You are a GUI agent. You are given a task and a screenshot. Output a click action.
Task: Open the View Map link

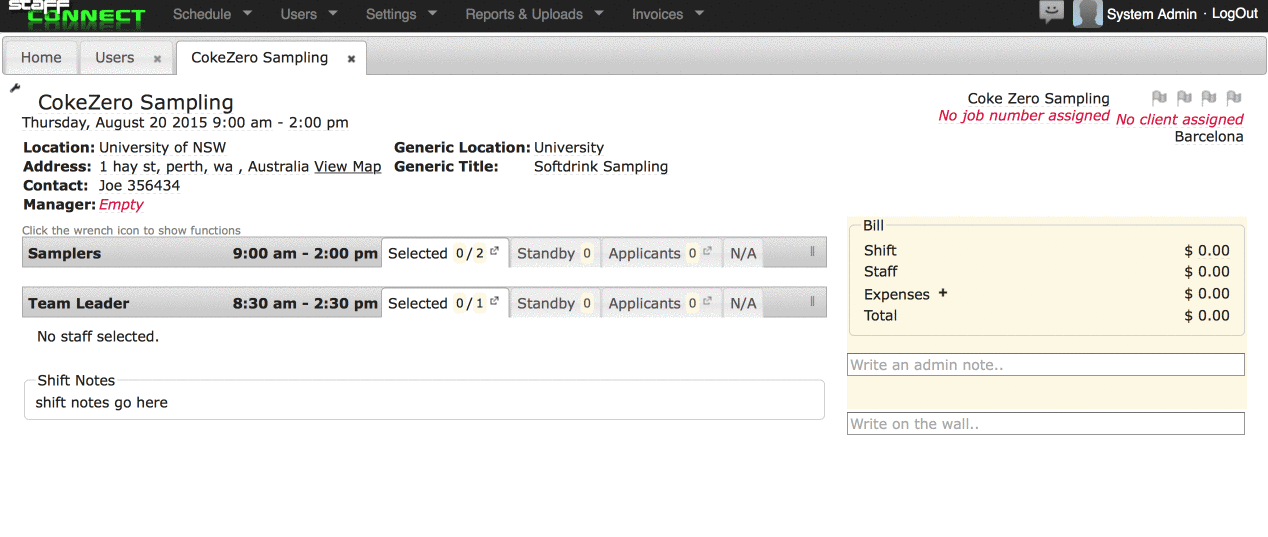tap(348, 166)
